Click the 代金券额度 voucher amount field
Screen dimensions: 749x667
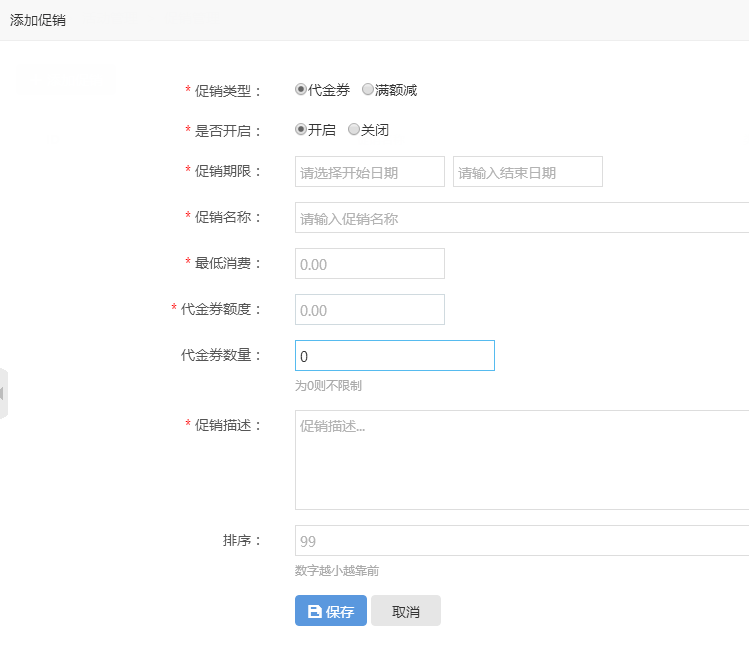pyautogui.click(x=370, y=310)
